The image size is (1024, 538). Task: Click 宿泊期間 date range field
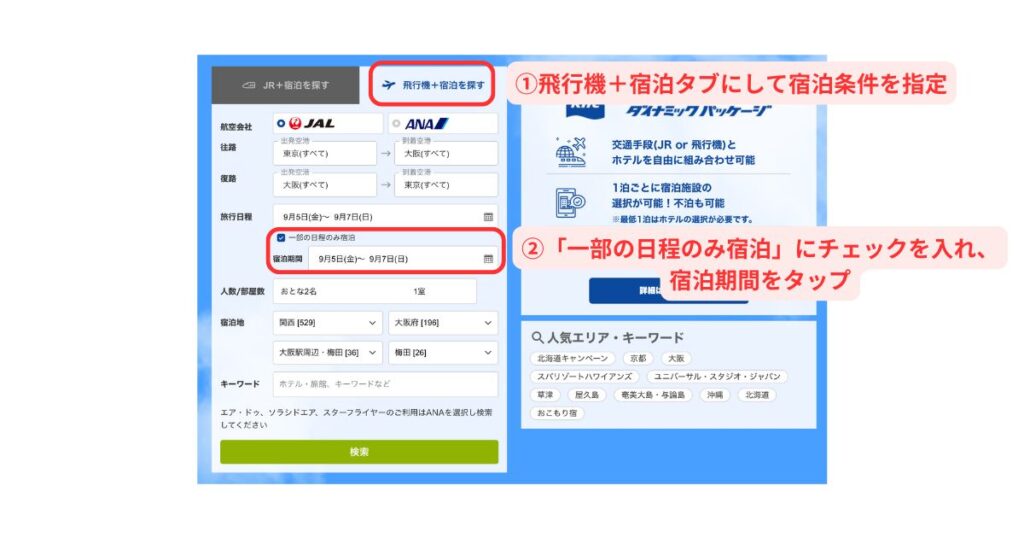[403, 259]
